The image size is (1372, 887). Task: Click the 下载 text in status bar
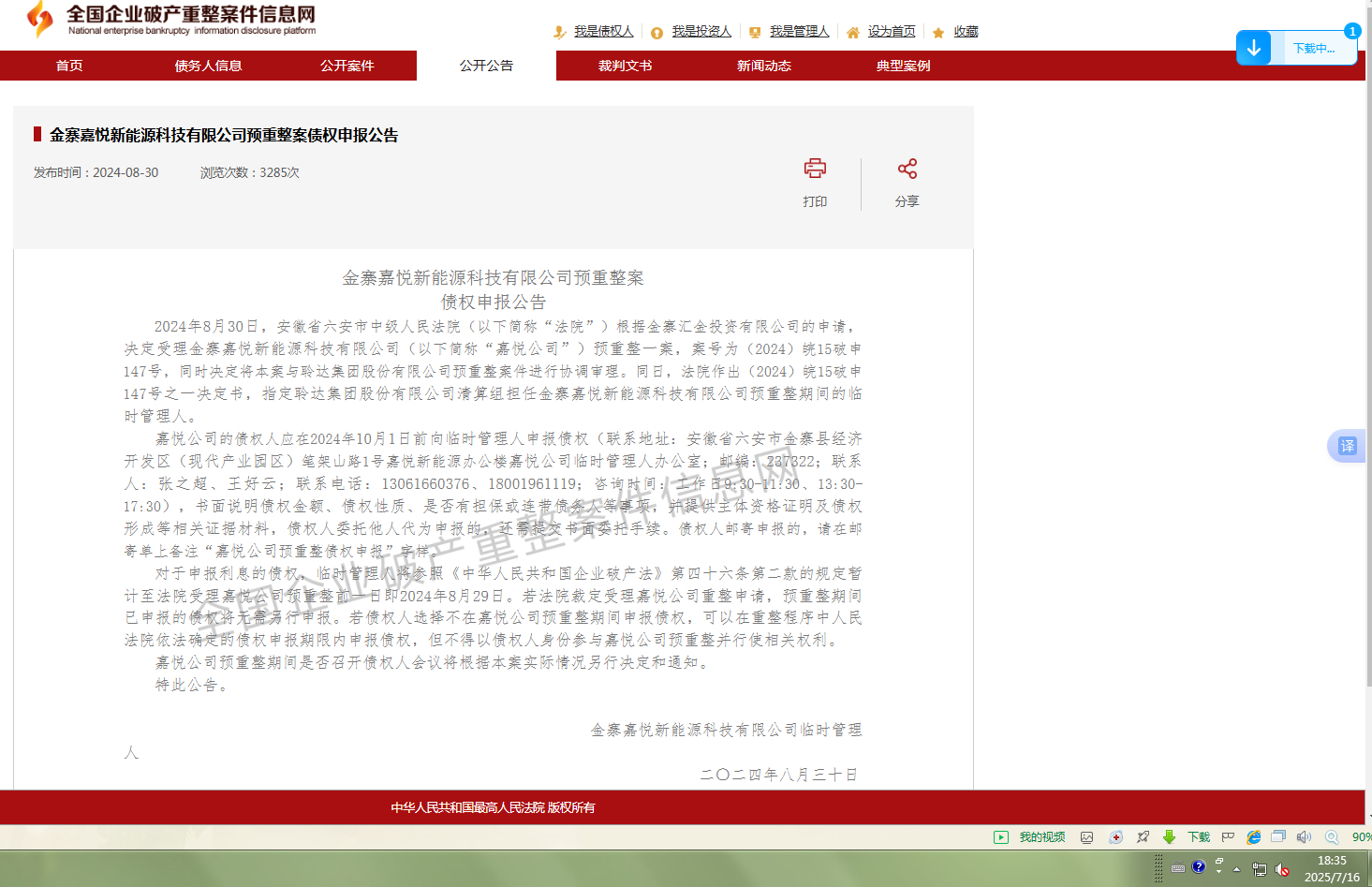click(x=1199, y=837)
